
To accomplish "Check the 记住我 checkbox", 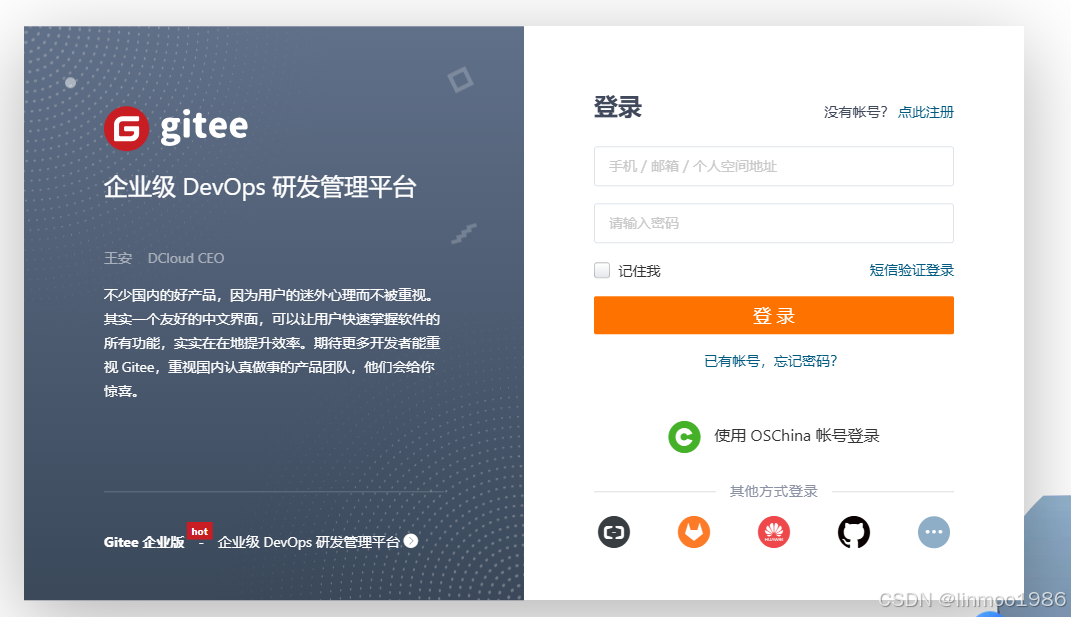I will click(601, 269).
